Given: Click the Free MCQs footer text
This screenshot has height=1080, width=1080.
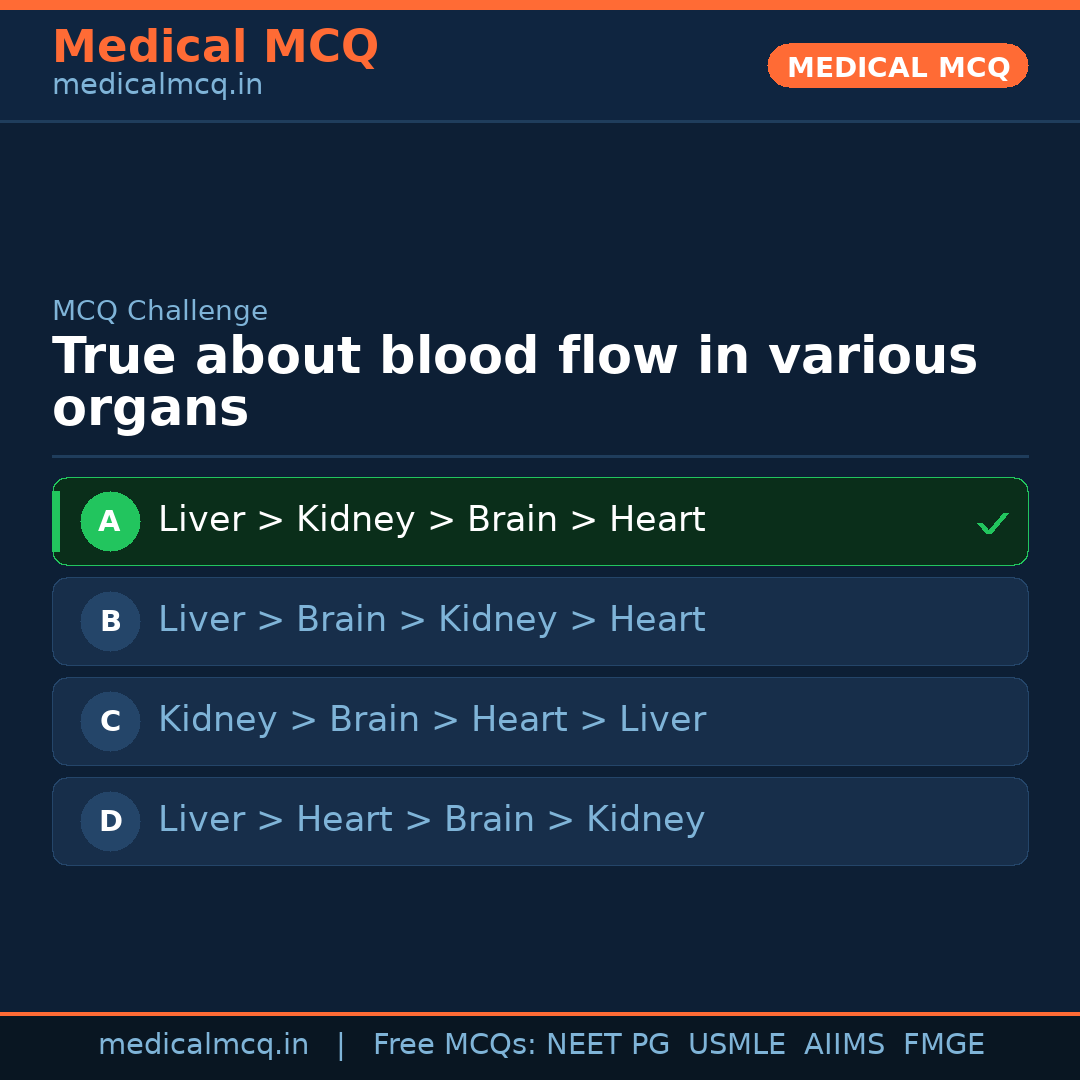Looking at the screenshot, I should tap(454, 1045).
